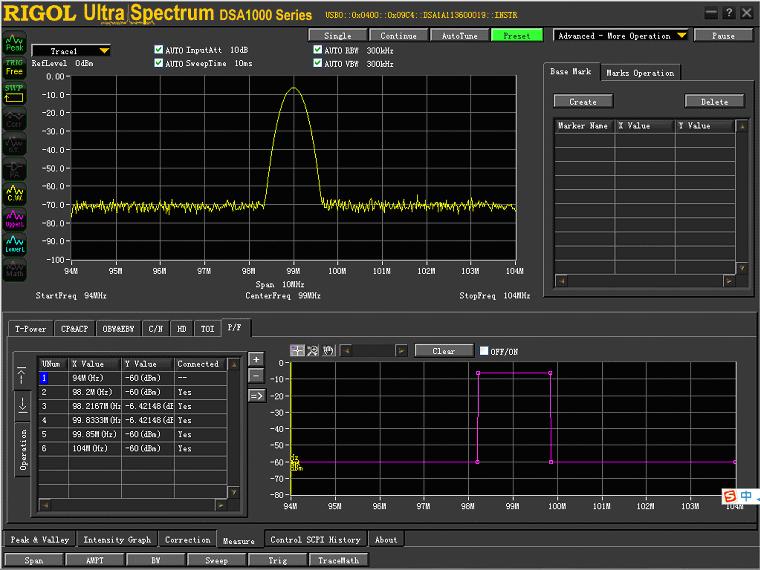This screenshot has width=760, height=570.
Task: Click the TRIG Free icon
Action: (14, 67)
